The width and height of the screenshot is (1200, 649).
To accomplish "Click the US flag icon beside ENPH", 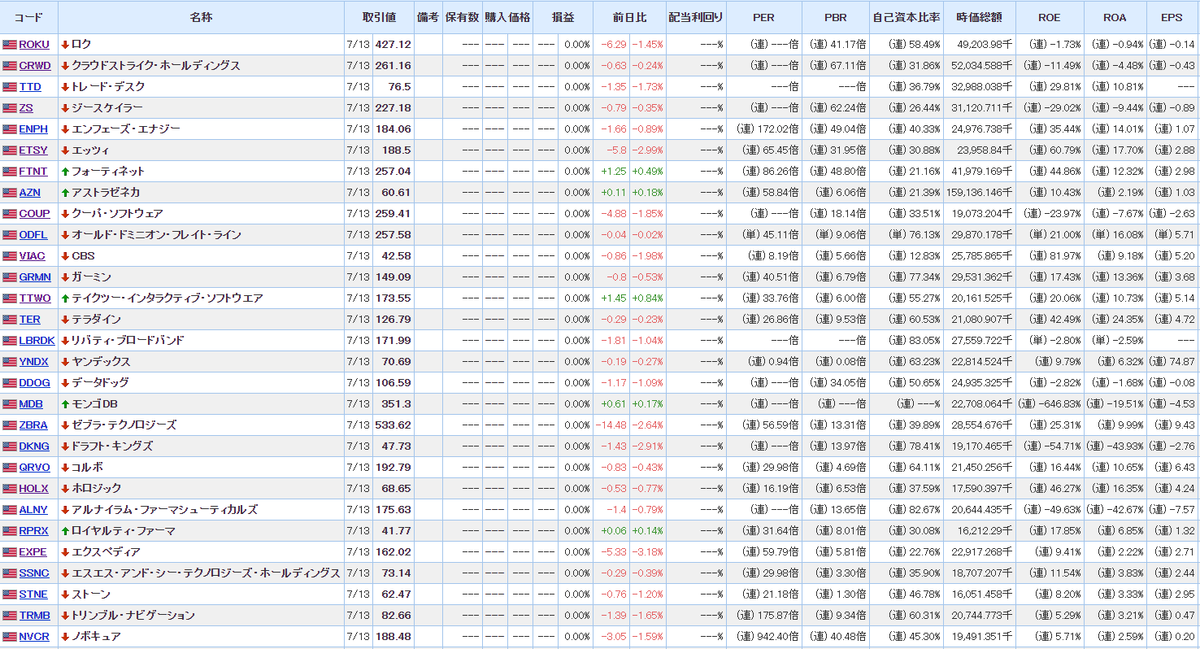I will (10, 129).
